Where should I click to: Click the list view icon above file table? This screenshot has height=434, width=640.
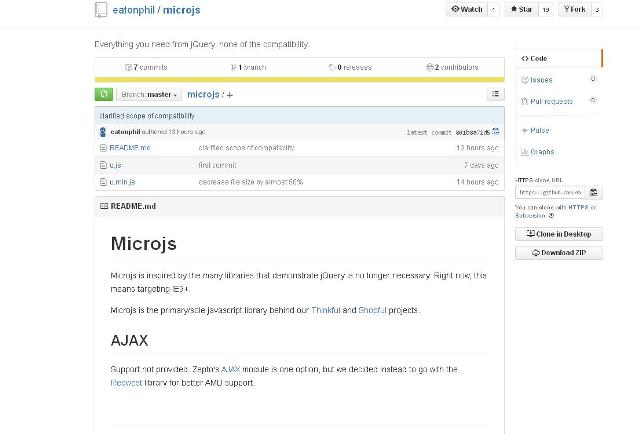coord(496,94)
